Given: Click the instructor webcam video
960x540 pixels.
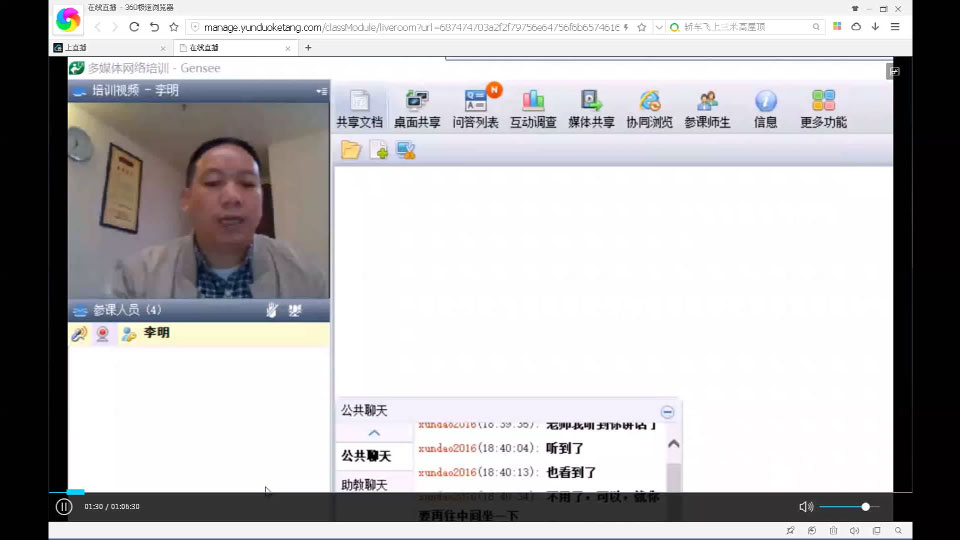Looking at the screenshot, I should [x=199, y=200].
